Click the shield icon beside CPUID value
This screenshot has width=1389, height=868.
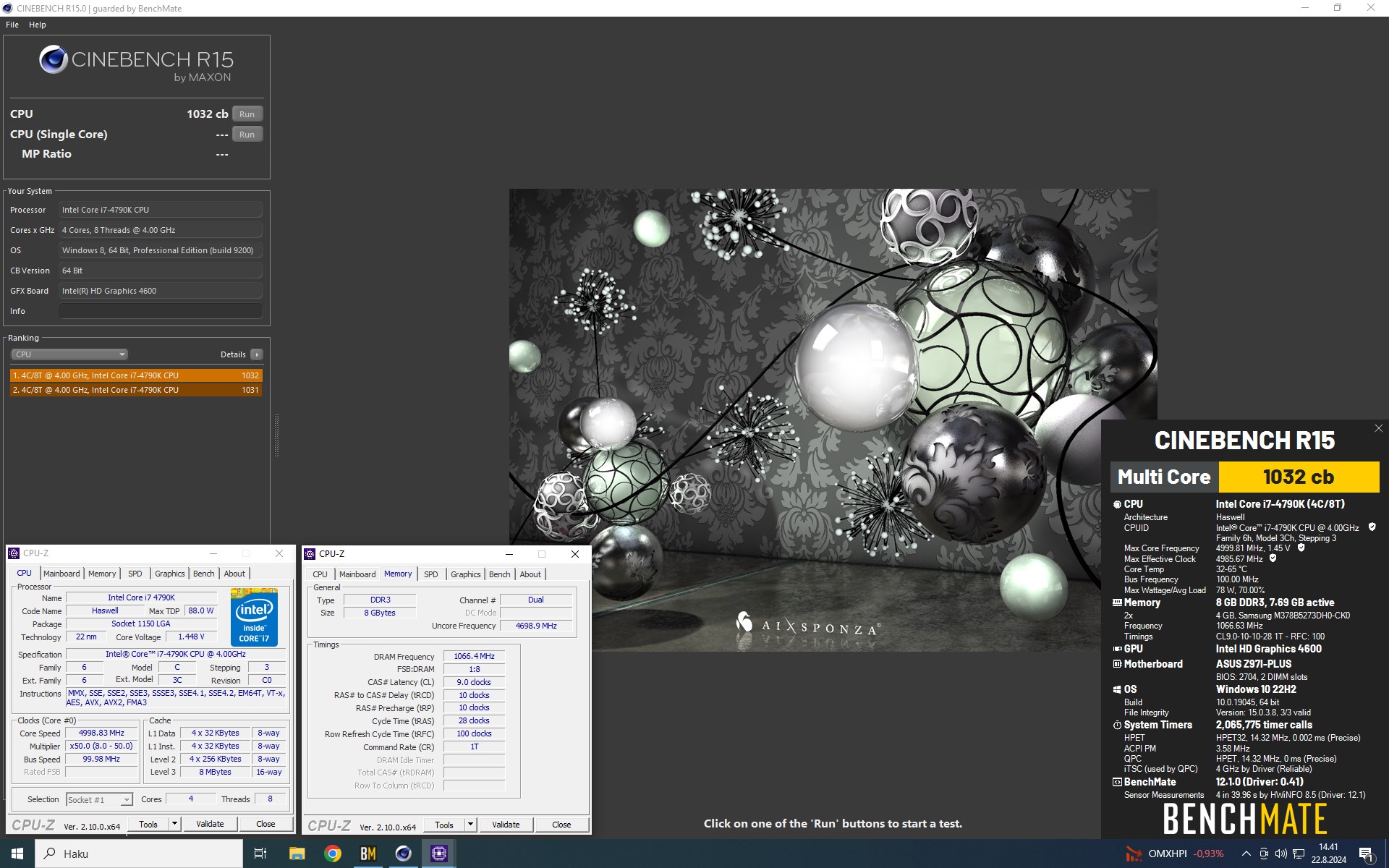pos(1372,527)
